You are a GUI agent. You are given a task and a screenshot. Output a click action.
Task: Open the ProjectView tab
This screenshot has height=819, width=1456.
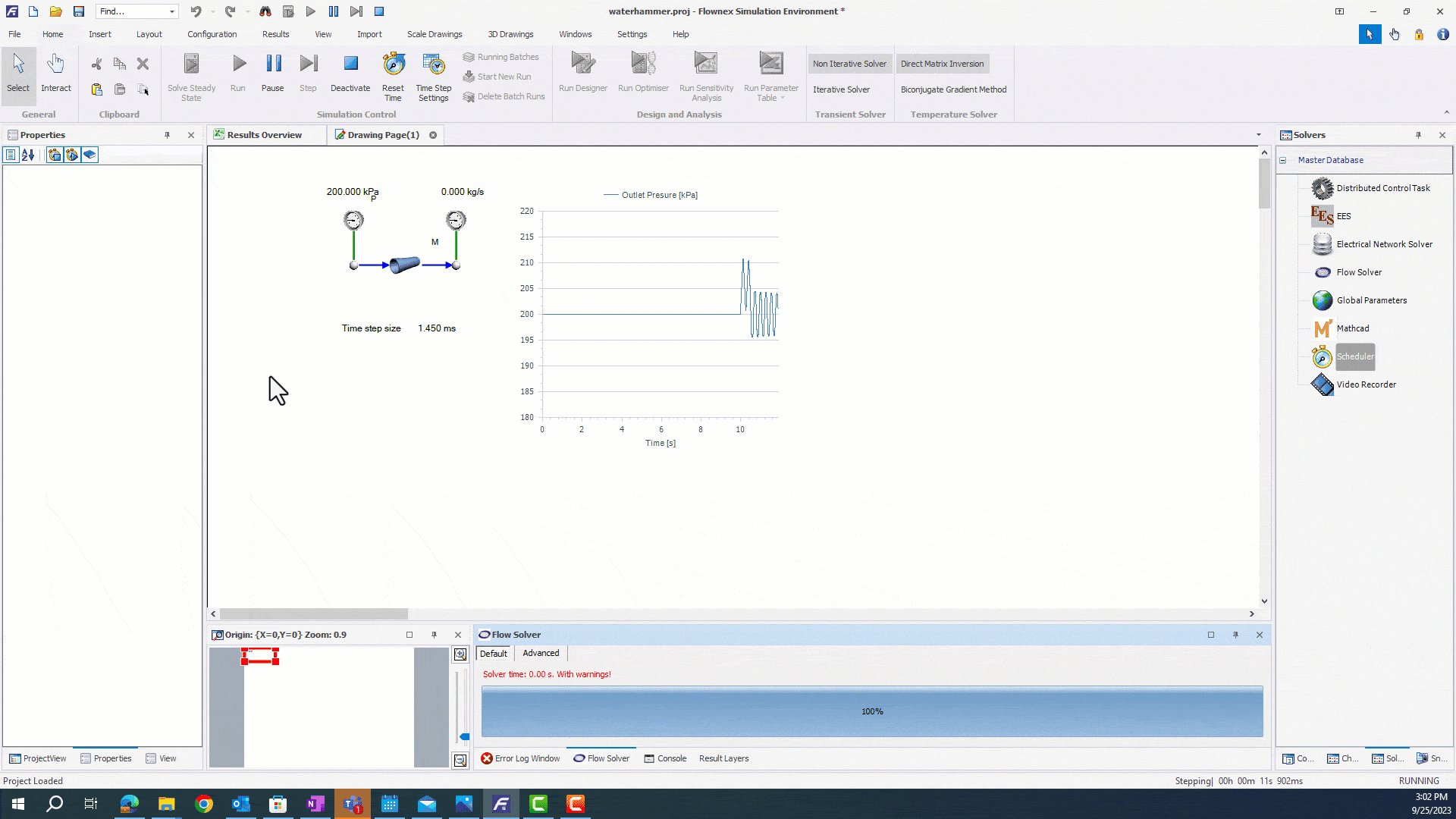[38, 758]
